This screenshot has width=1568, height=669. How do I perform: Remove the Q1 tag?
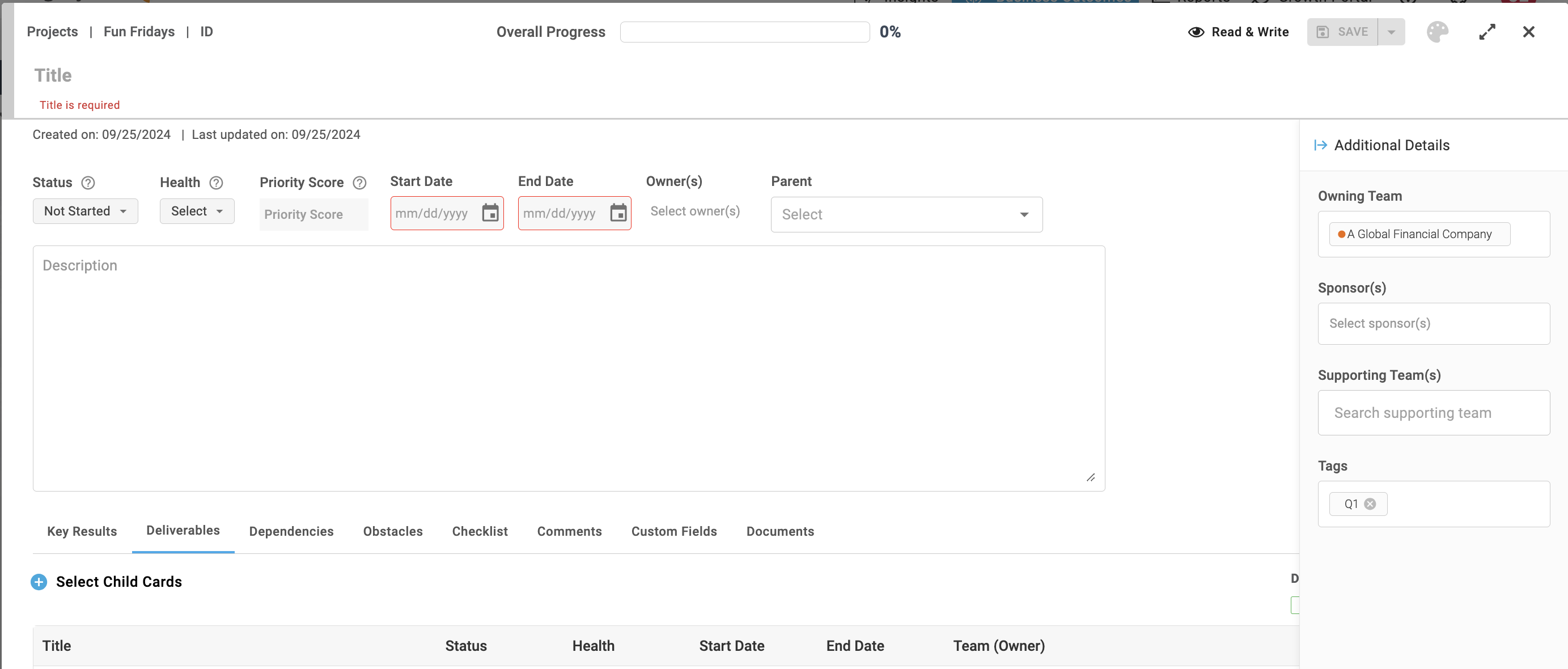coord(1370,503)
